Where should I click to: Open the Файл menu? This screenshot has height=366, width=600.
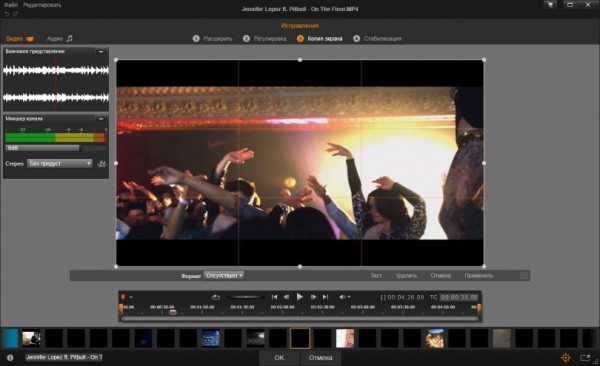click(x=11, y=5)
